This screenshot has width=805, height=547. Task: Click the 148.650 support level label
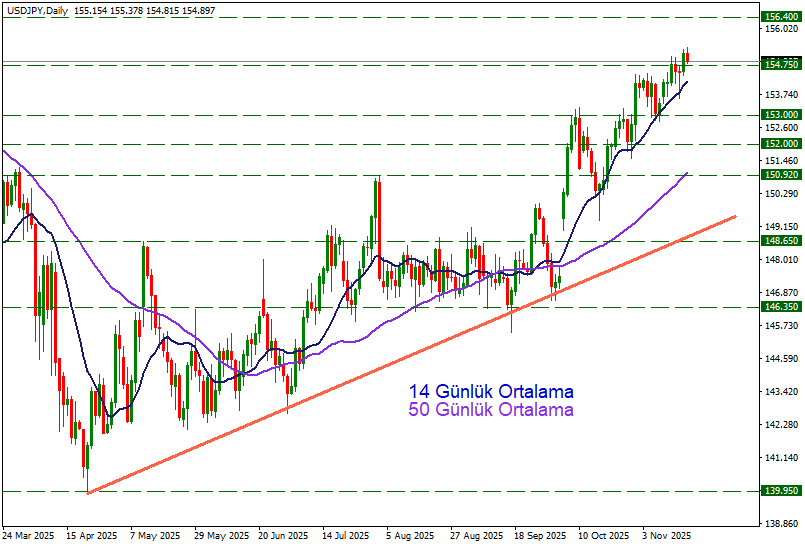780,241
